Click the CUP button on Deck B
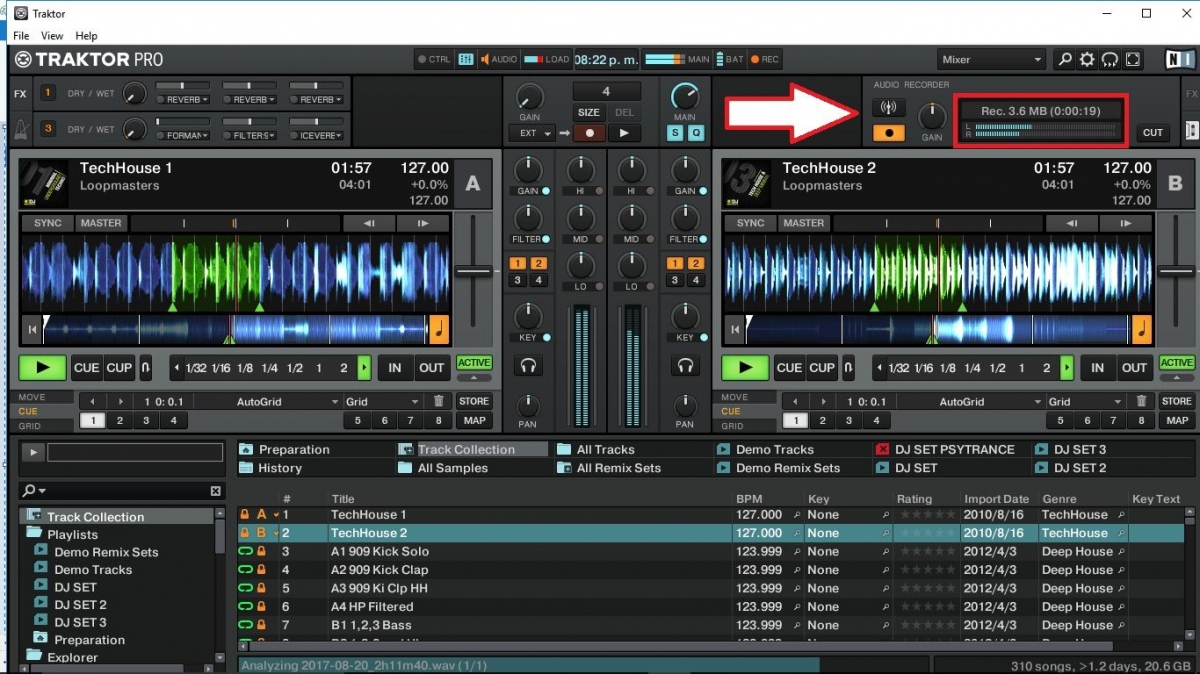The height and width of the screenshot is (674, 1200). coord(822,368)
